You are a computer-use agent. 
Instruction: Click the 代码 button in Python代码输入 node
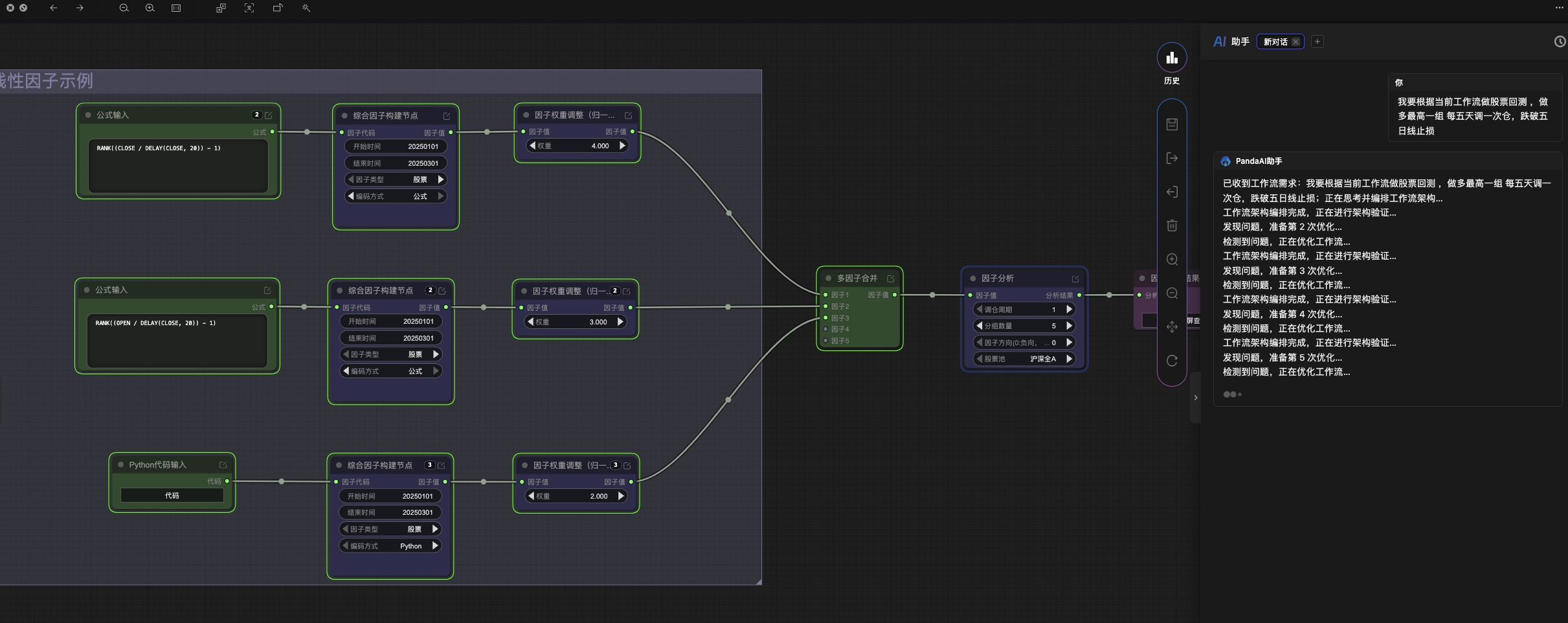172,495
